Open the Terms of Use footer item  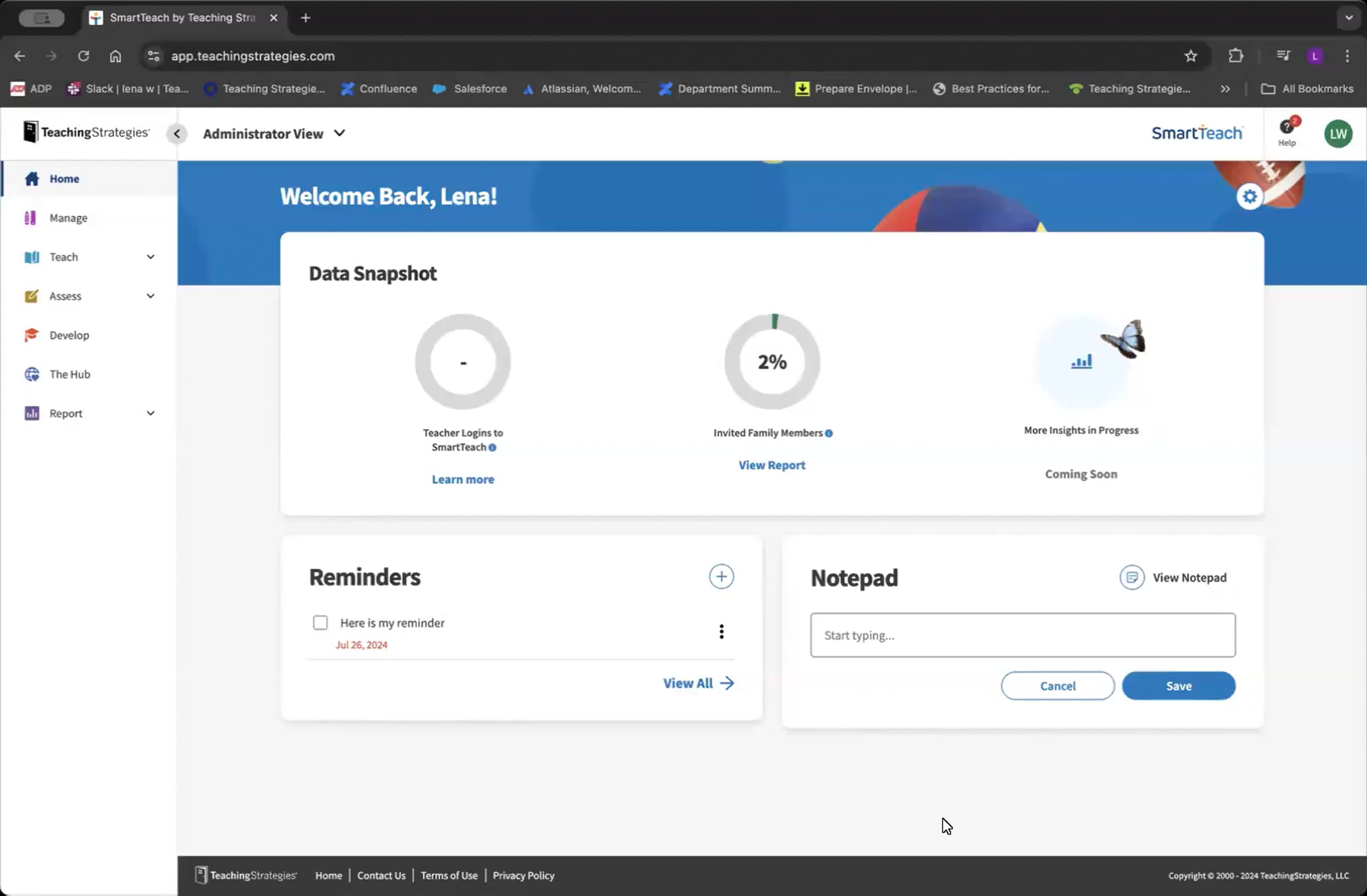pyautogui.click(x=449, y=875)
